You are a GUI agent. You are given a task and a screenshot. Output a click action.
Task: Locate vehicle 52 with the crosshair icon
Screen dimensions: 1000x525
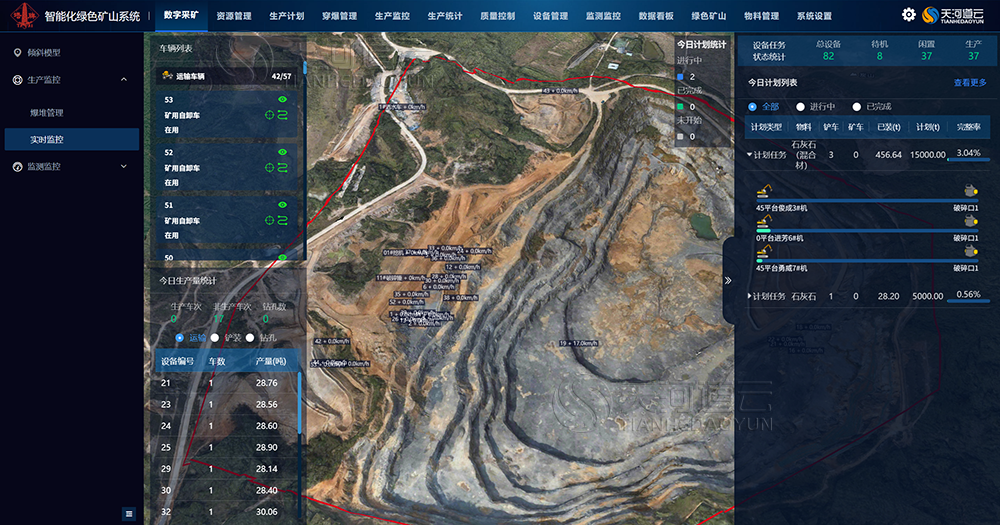269,168
